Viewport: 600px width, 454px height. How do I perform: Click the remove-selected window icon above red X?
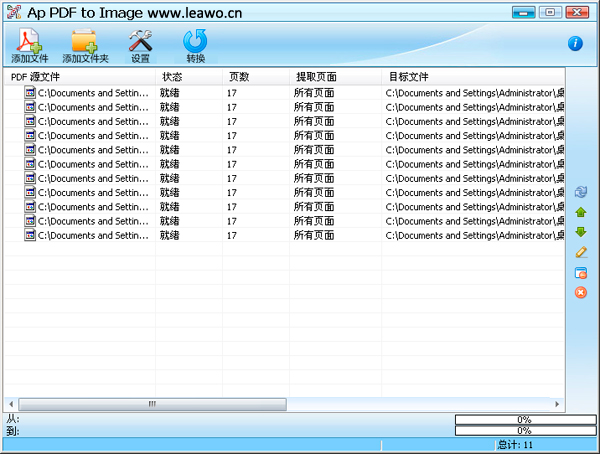[581, 273]
